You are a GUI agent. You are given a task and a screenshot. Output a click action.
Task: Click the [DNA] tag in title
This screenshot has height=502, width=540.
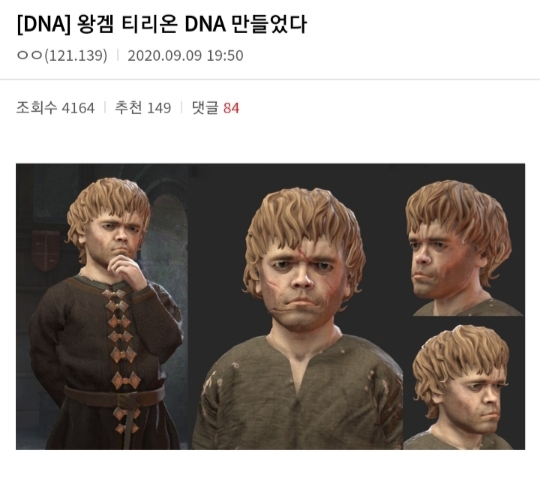click(x=43, y=24)
